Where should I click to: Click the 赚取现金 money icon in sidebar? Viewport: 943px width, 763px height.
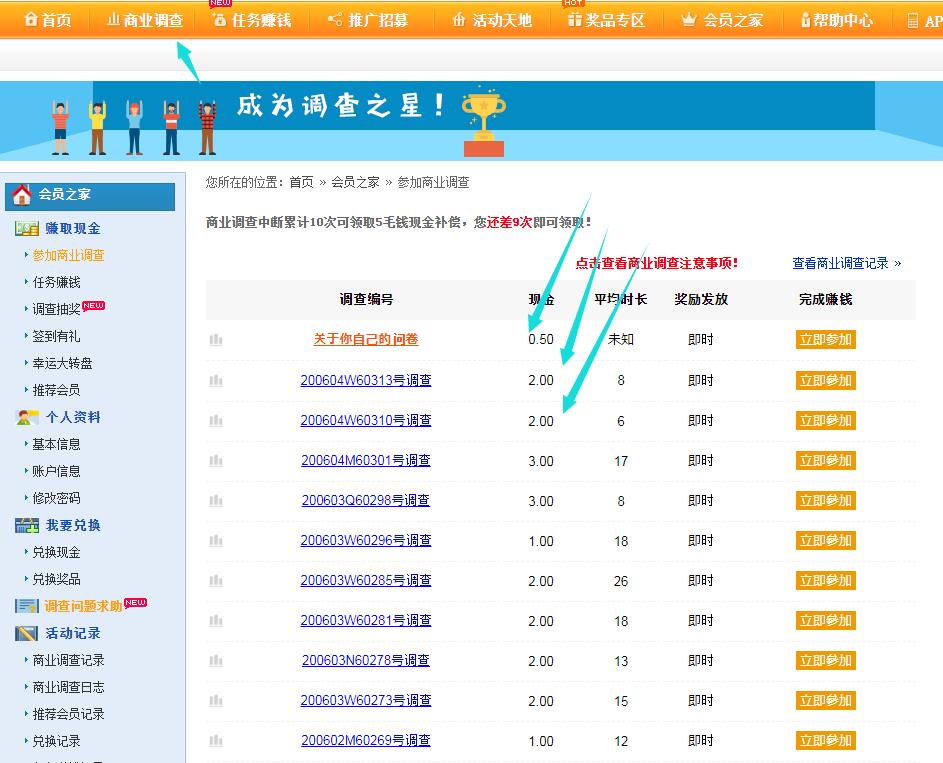point(27,229)
